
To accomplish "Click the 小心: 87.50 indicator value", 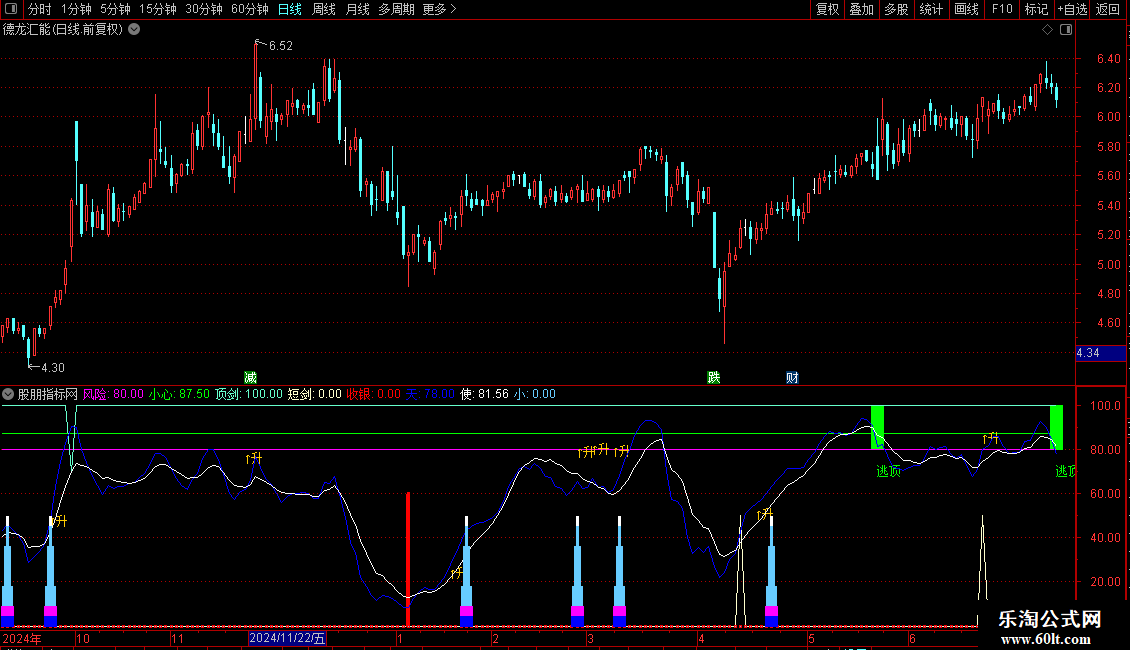I will coord(179,394).
